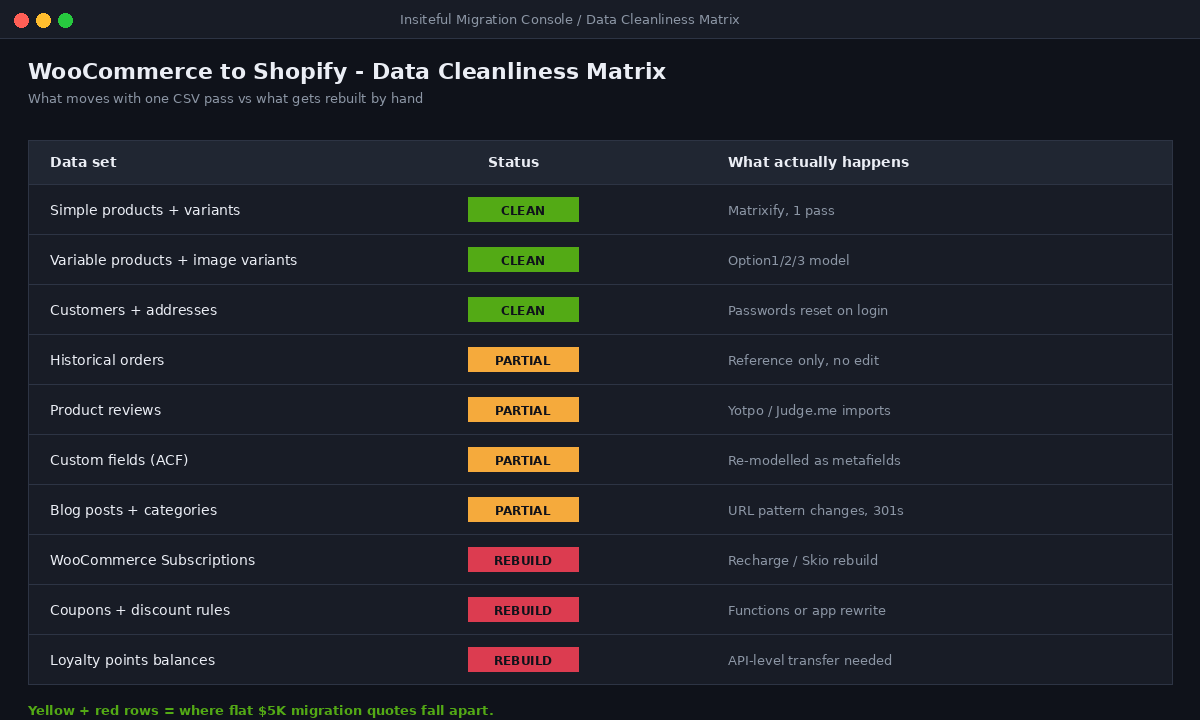
Task: Select the 'Custom fields (ACF)' row label
Action: (119, 460)
